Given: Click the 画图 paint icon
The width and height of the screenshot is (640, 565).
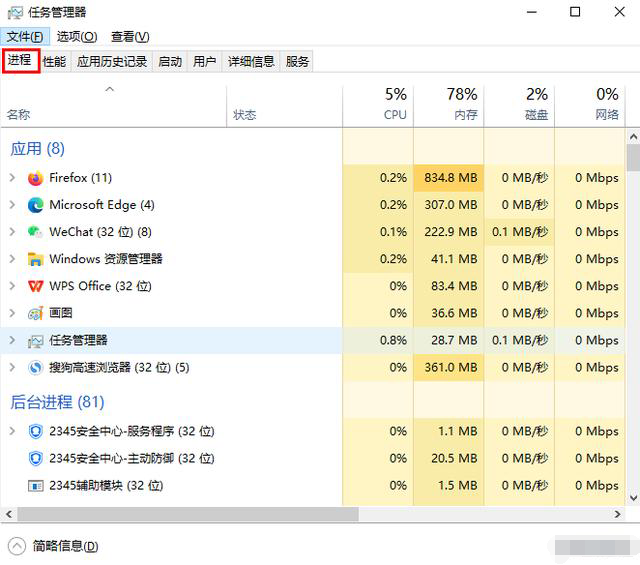Looking at the screenshot, I should [36, 313].
